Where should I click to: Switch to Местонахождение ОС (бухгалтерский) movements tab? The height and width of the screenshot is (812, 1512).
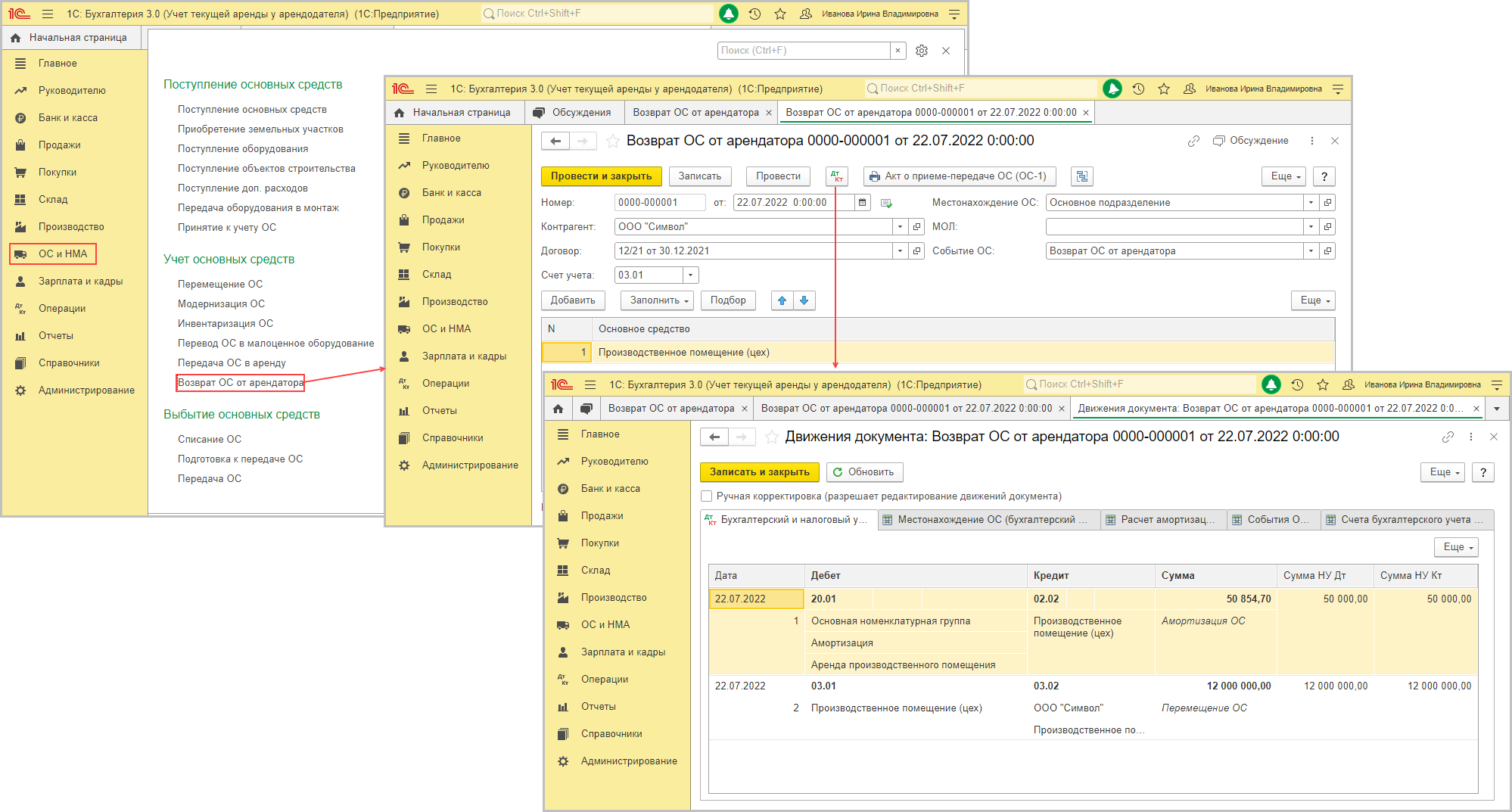click(x=988, y=520)
